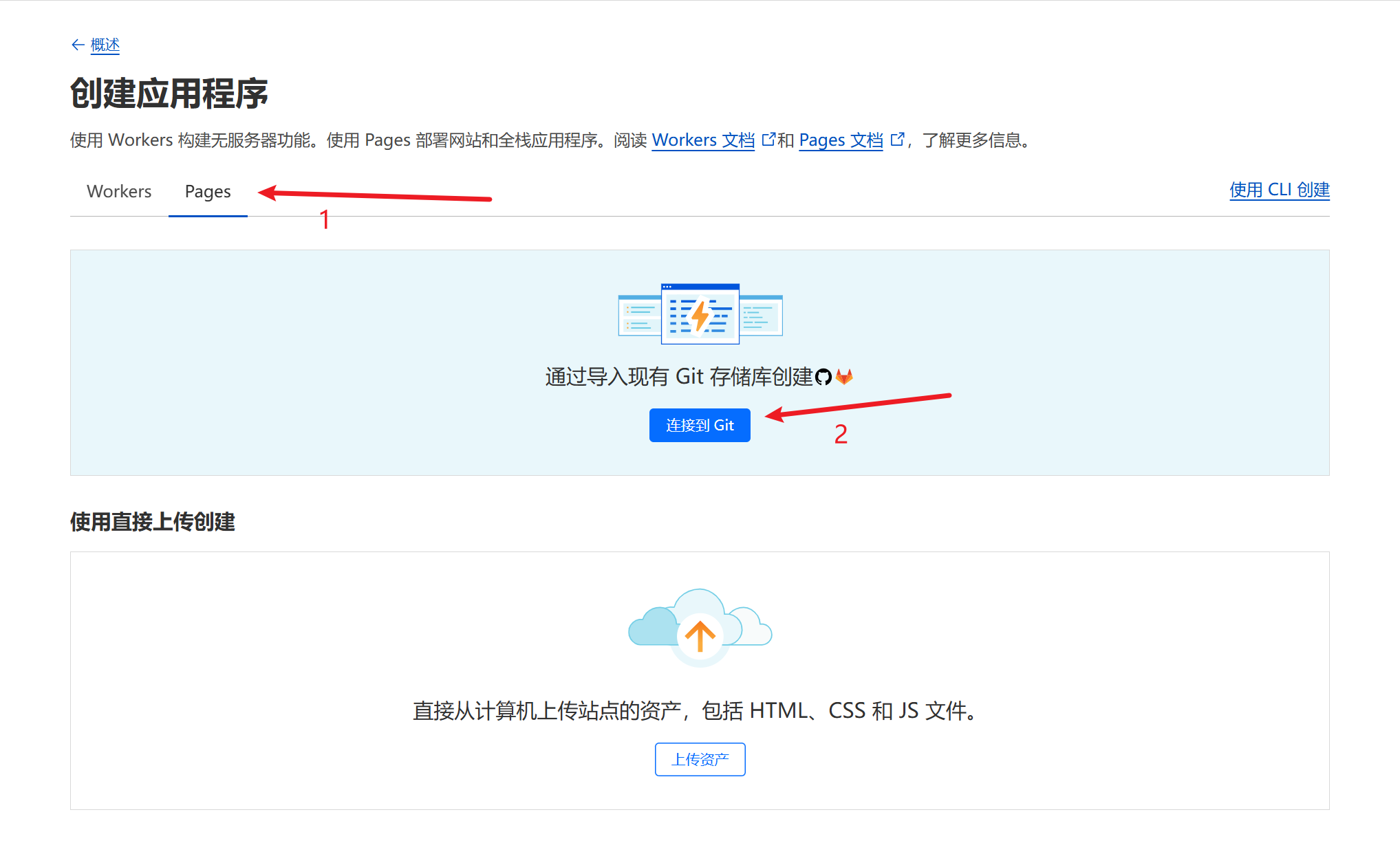The image size is (1400, 843).
Task: Open the Pages 文档 link
Action: point(840,140)
